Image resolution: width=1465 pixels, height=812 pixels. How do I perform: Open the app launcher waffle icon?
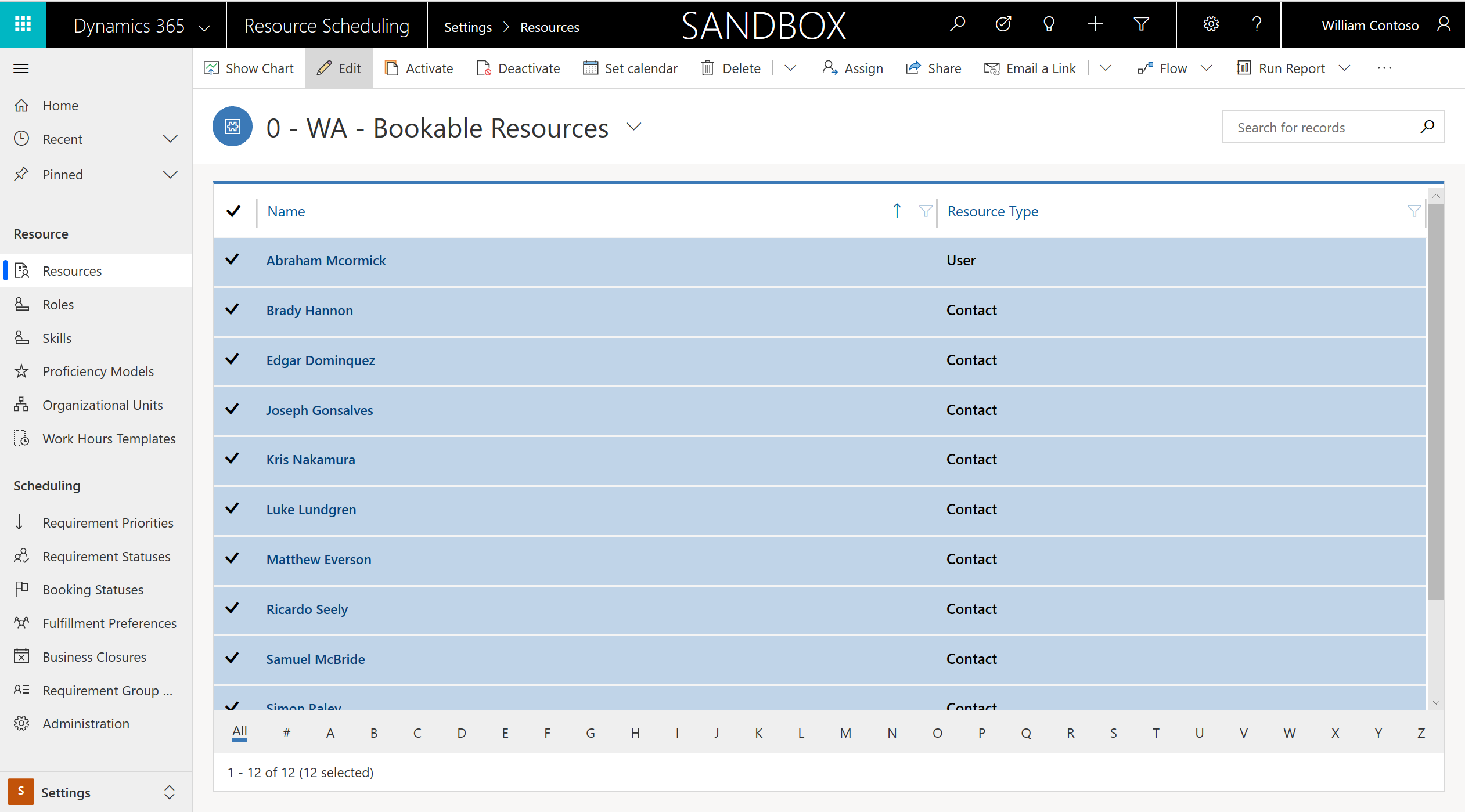tap(23, 24)
